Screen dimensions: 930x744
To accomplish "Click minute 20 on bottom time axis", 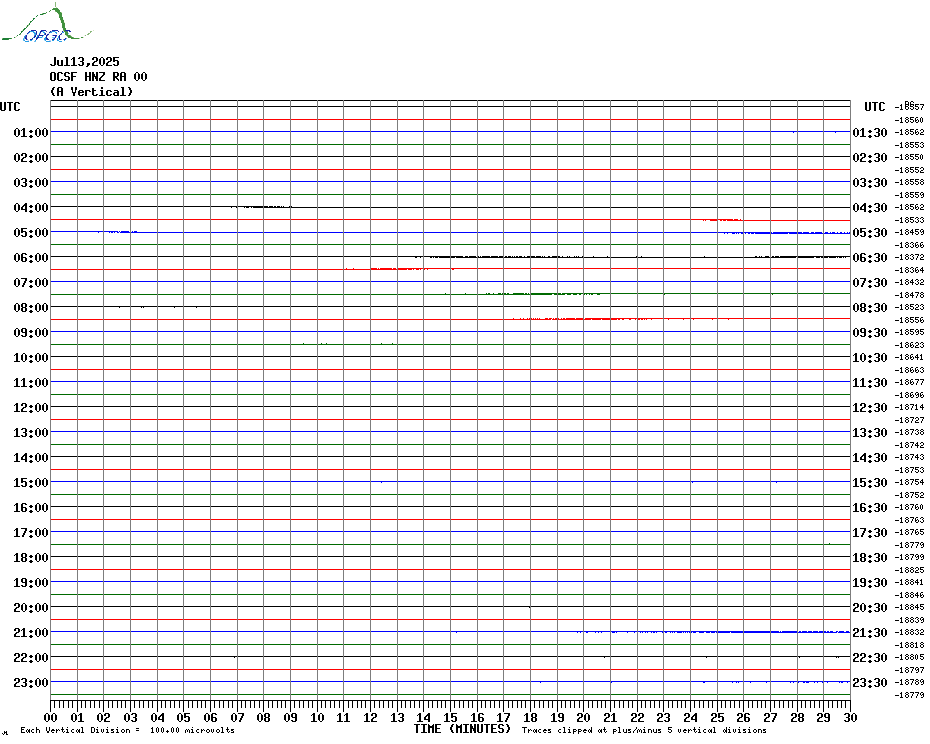I will 584,718.
